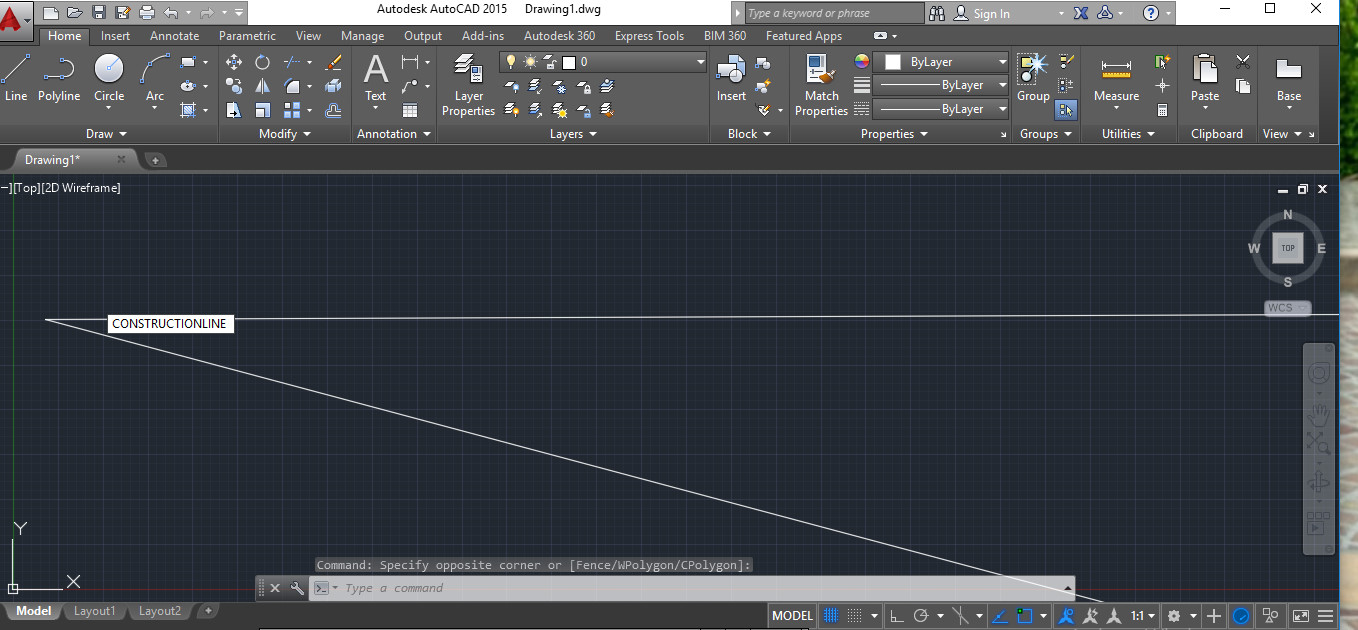Viewport: 1358px width, 630px height.
Task: Toggle Snap Mode in the status bar
Action: point(852,615)
